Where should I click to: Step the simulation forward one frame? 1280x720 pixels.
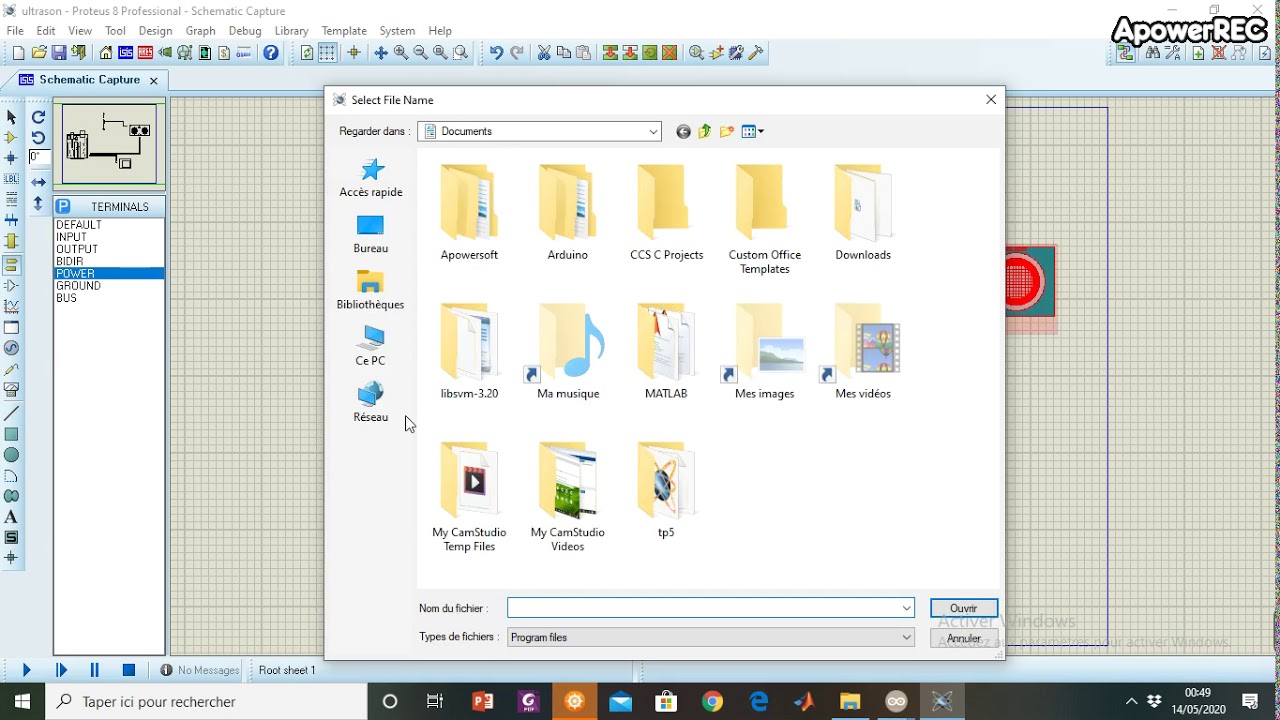pos(61,670)
